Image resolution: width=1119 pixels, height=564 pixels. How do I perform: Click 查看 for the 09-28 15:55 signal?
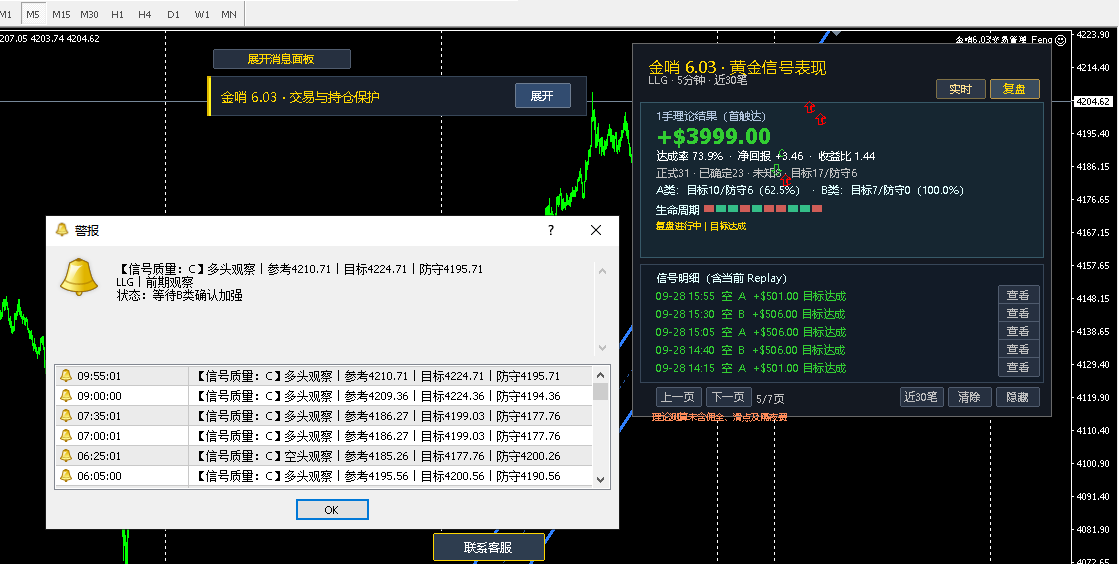pos(1018,295)
